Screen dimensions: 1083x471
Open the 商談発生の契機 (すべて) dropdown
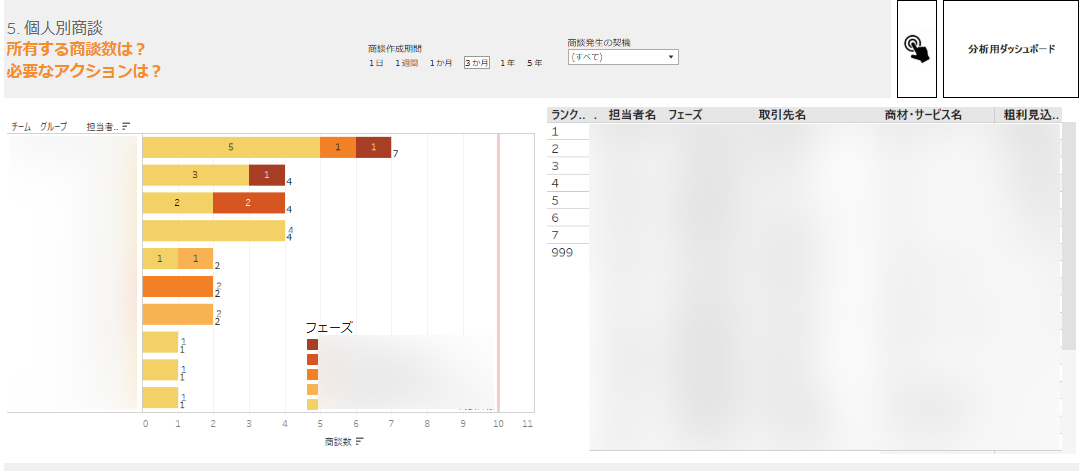click(623, 57)
